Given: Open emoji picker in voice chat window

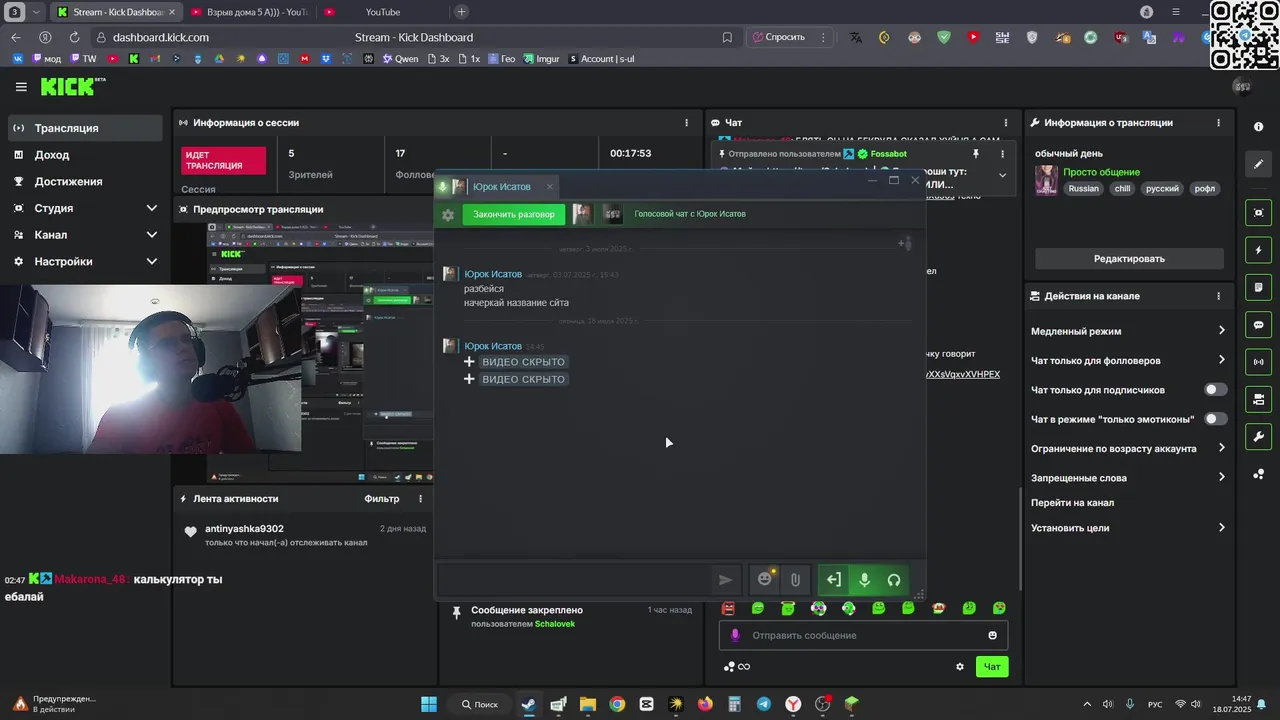Looking at the screenshot, I should pos(765,579).
